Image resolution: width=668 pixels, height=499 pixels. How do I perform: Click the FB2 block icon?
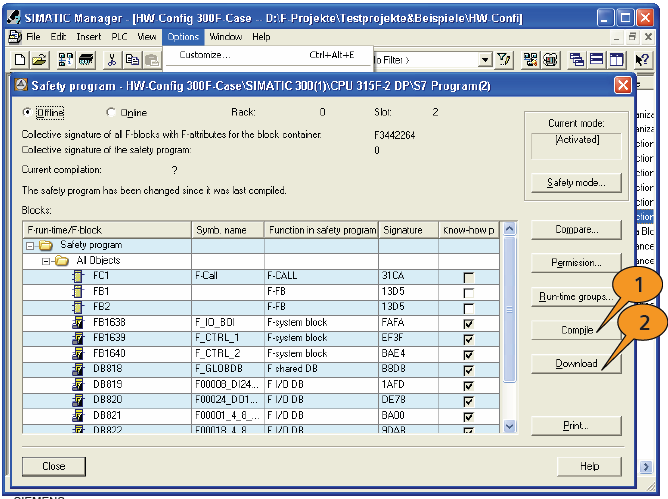coord(78,307)
